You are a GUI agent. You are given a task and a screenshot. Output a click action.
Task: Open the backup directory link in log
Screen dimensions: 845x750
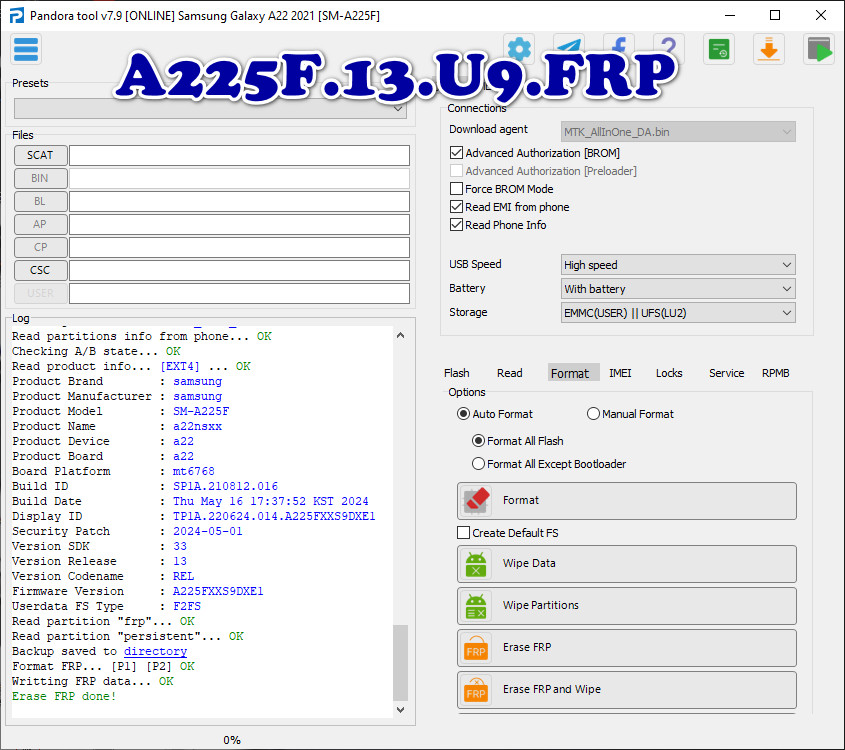155,651
